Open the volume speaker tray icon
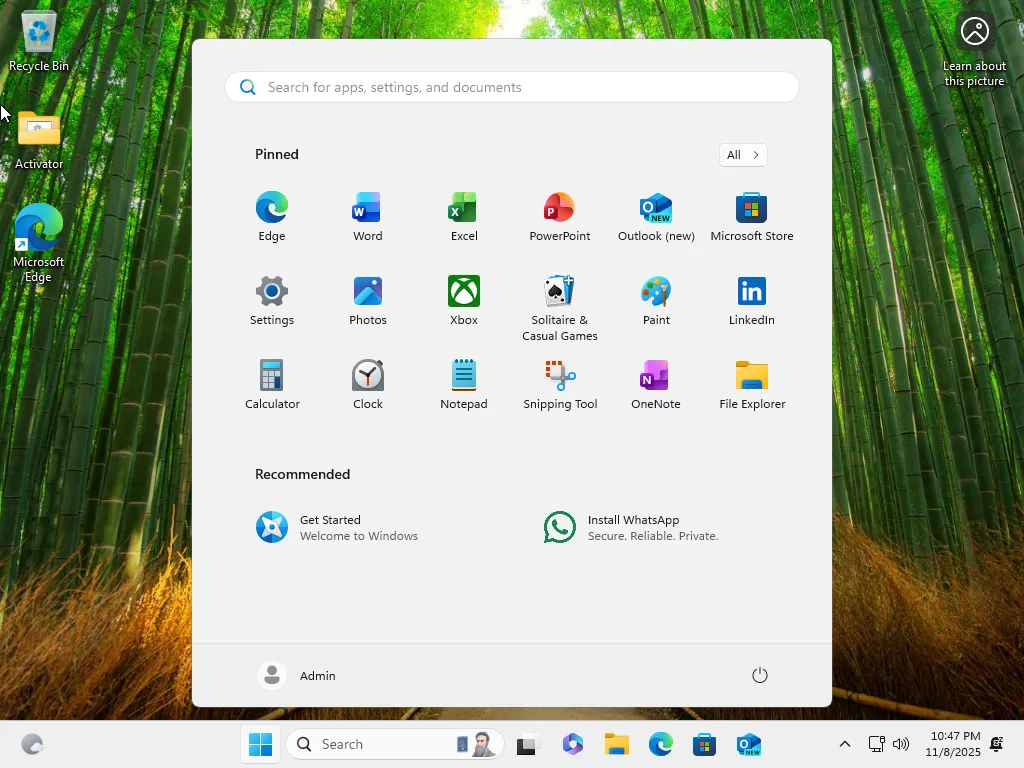The width and height of the screenshot is (1024, 768). pos(901,744)
